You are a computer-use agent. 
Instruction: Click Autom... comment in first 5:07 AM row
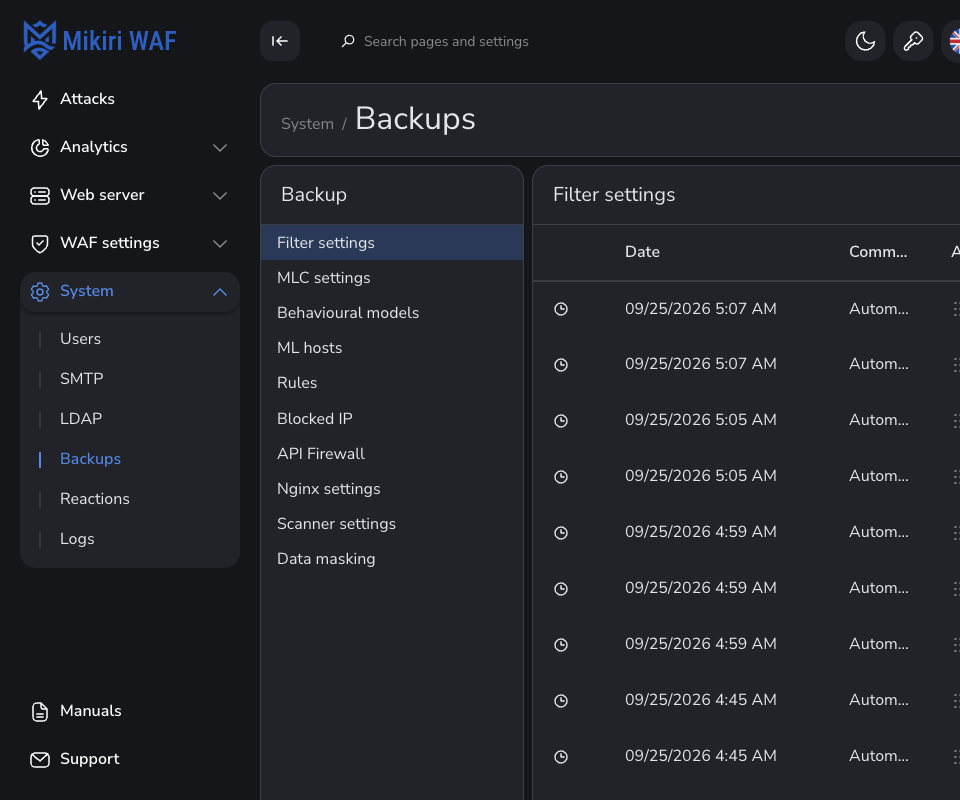[x=879, y=308]
